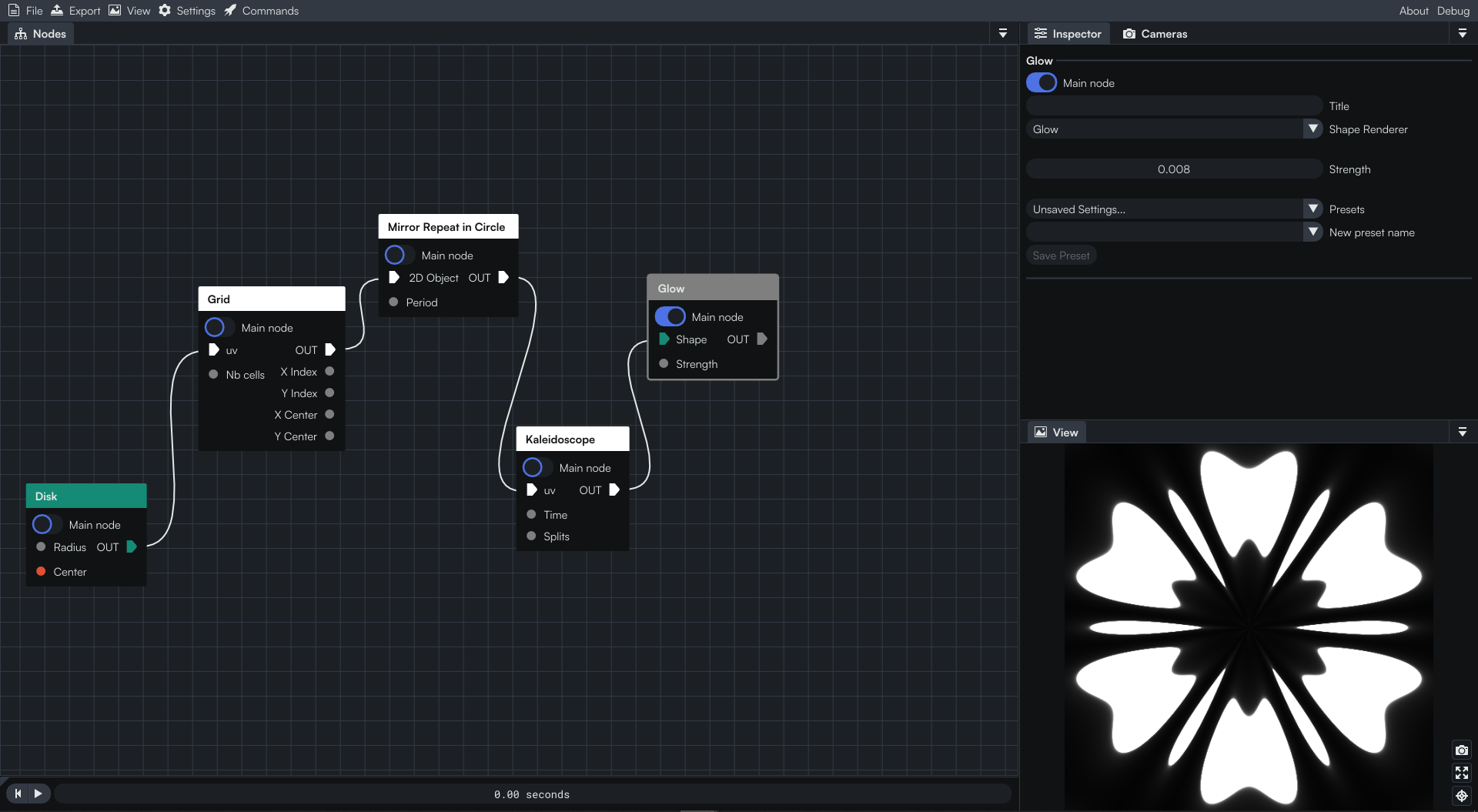Play the animation timeline
The height and width of the screenshot is (812, 1478).
pyautogui.click(x=38, y=794)
